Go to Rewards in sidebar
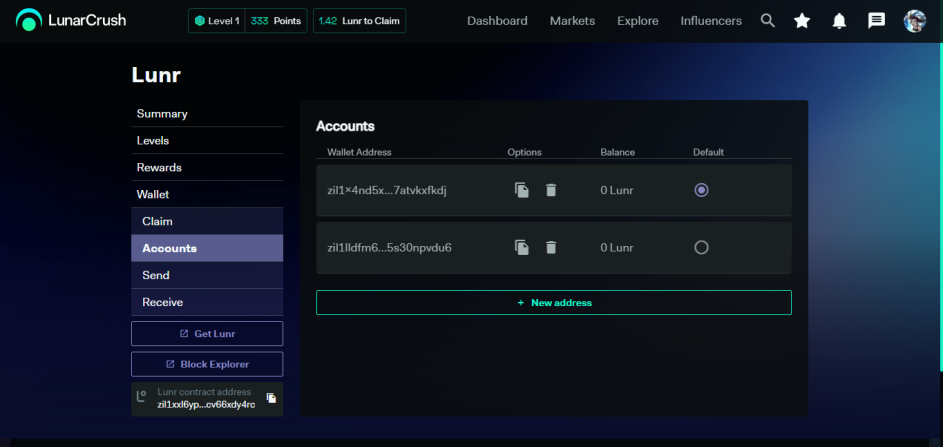The height and width of the screenshot is (447, 943). pos(207,168)
